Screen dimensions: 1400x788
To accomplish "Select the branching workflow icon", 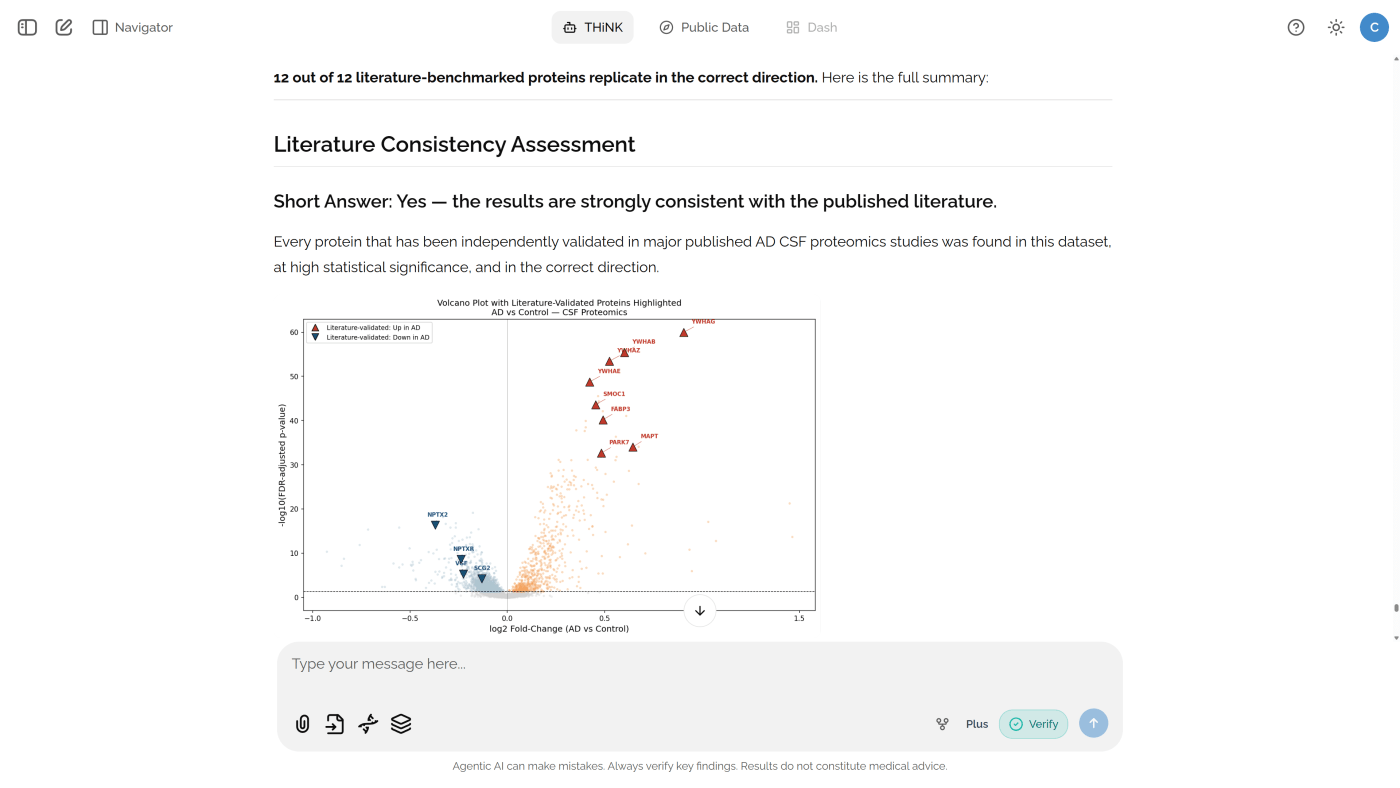I will coord(367,723).
